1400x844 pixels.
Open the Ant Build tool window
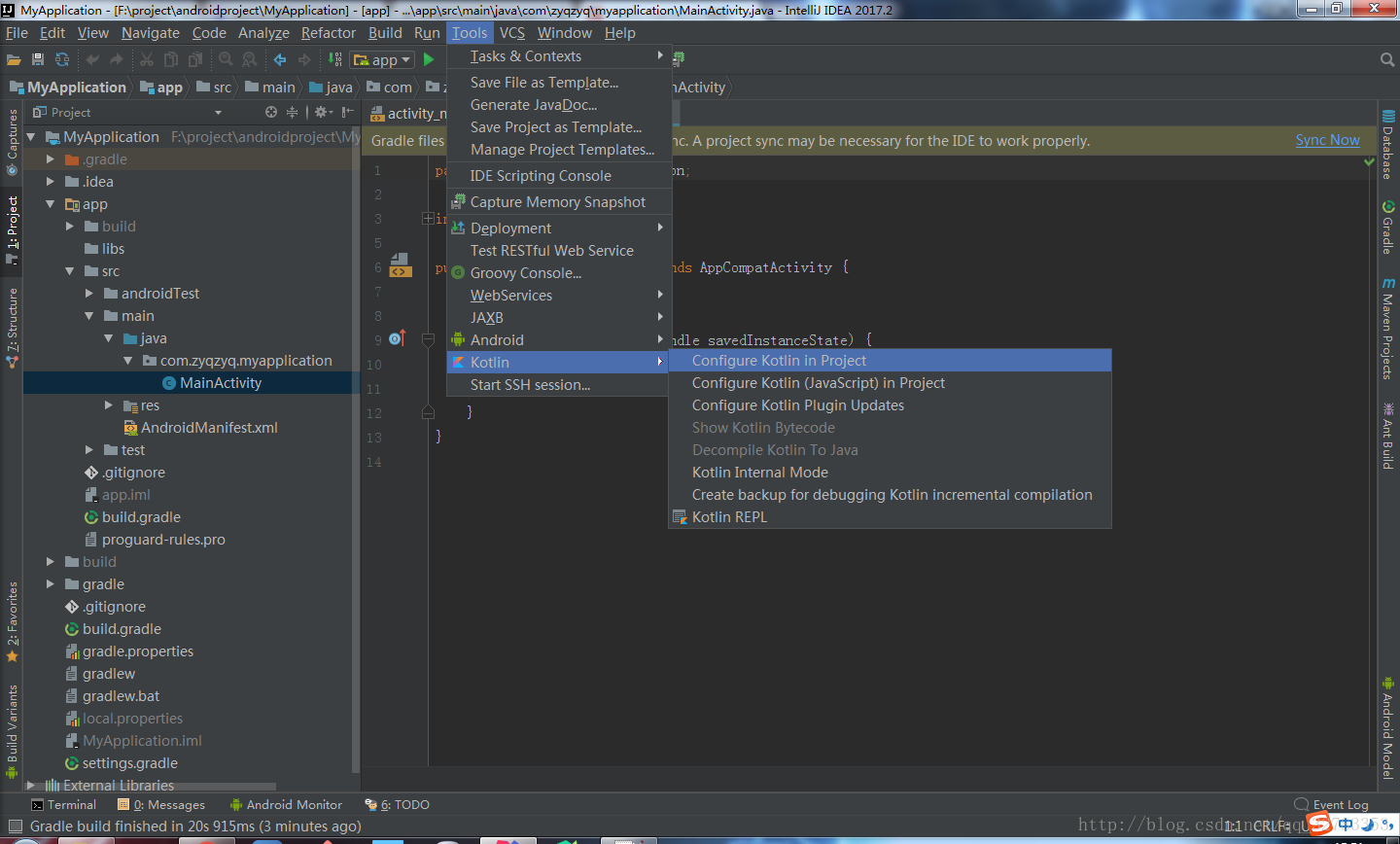point(1387,436)
